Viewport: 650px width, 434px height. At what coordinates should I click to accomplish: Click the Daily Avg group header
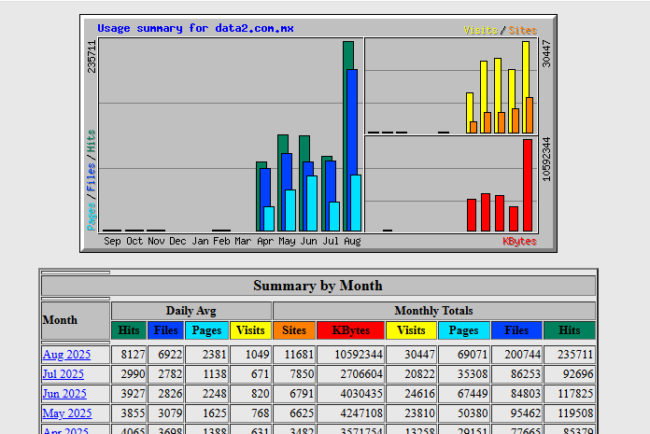190,311
